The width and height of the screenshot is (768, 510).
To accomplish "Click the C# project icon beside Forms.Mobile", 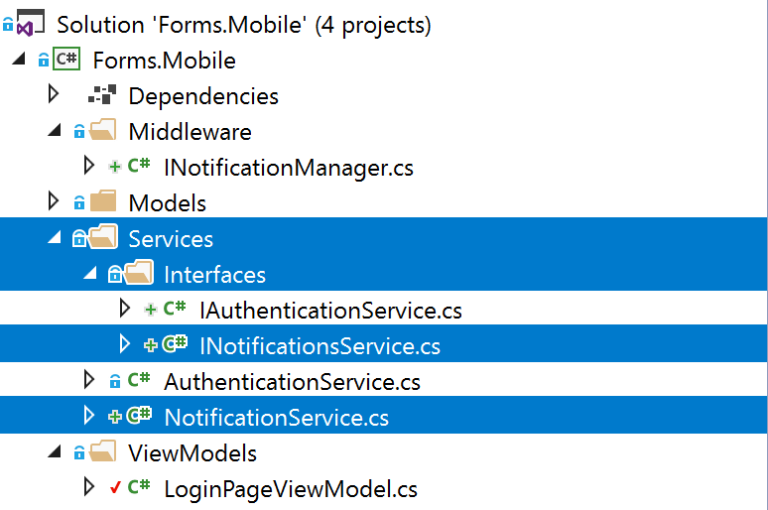I will pos(67,59).
